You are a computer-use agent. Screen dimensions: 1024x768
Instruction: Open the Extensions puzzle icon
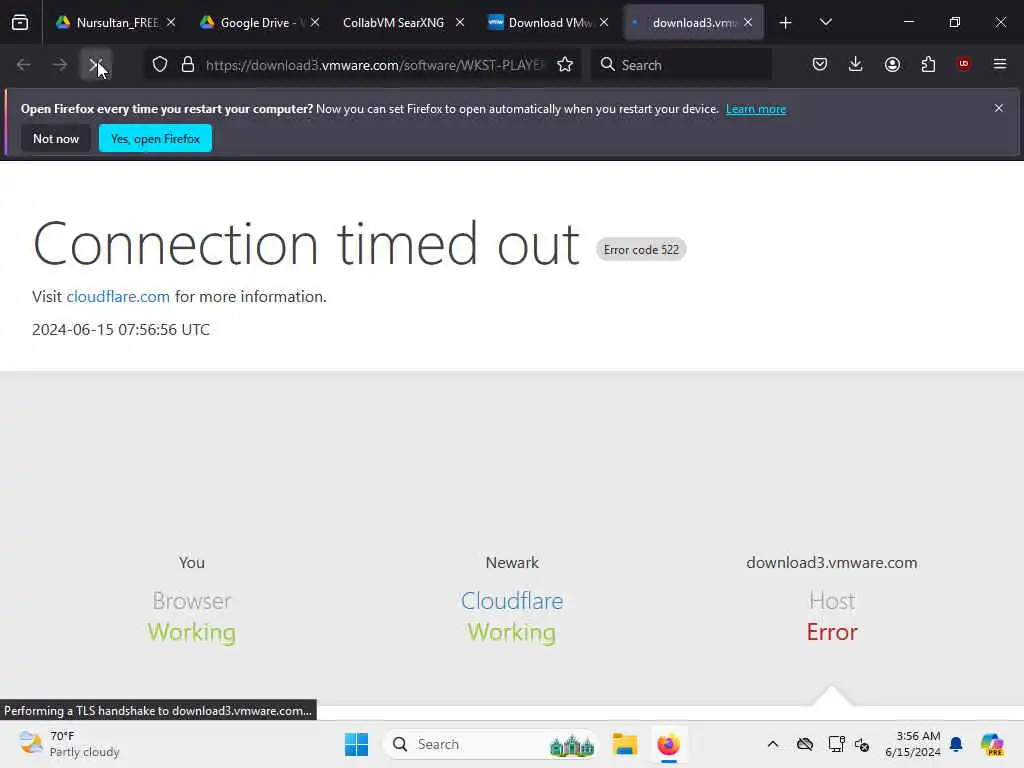pyautogui.click(x=928, y=64)
